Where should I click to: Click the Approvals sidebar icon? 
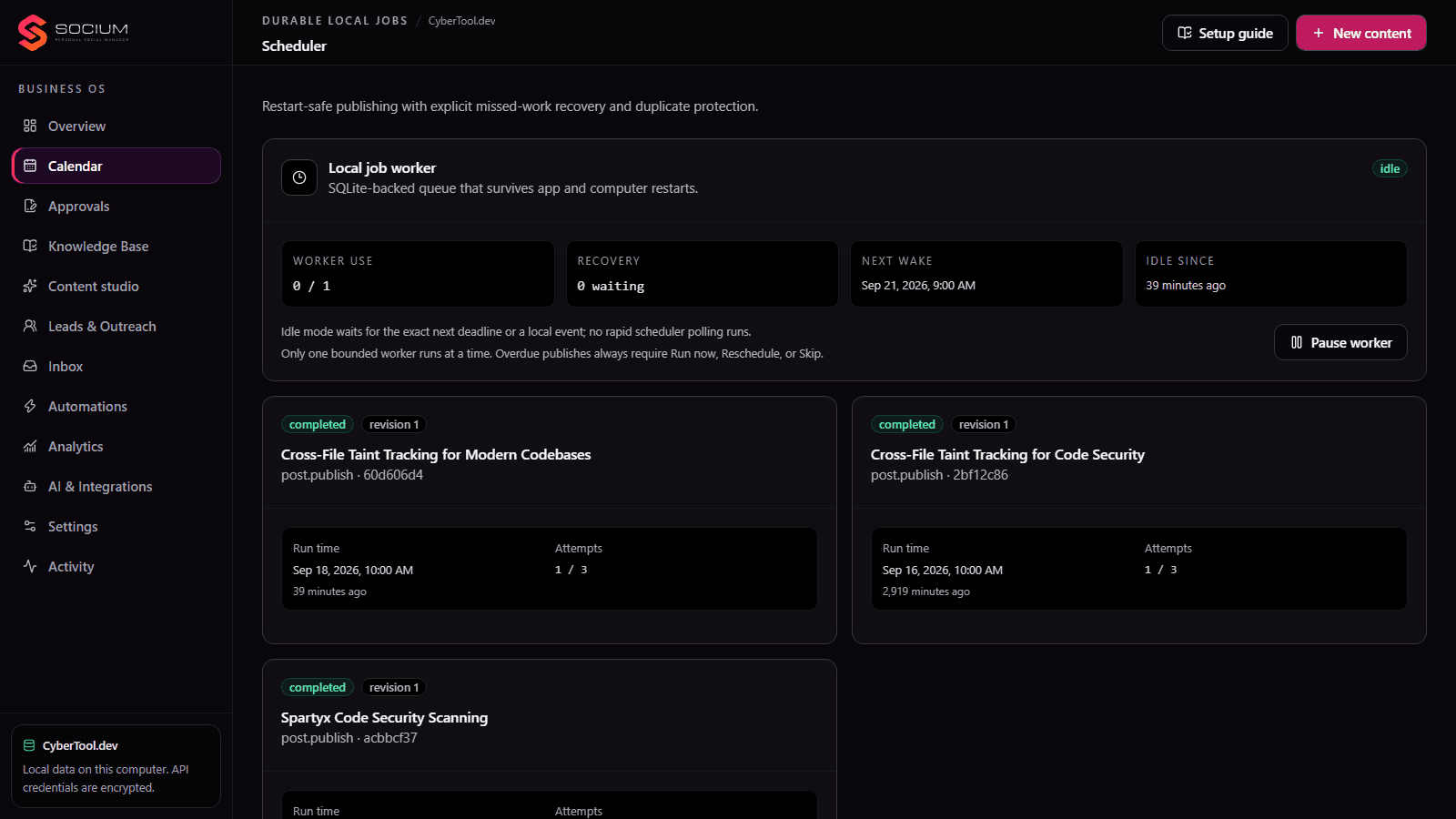(x=30, y=206)
